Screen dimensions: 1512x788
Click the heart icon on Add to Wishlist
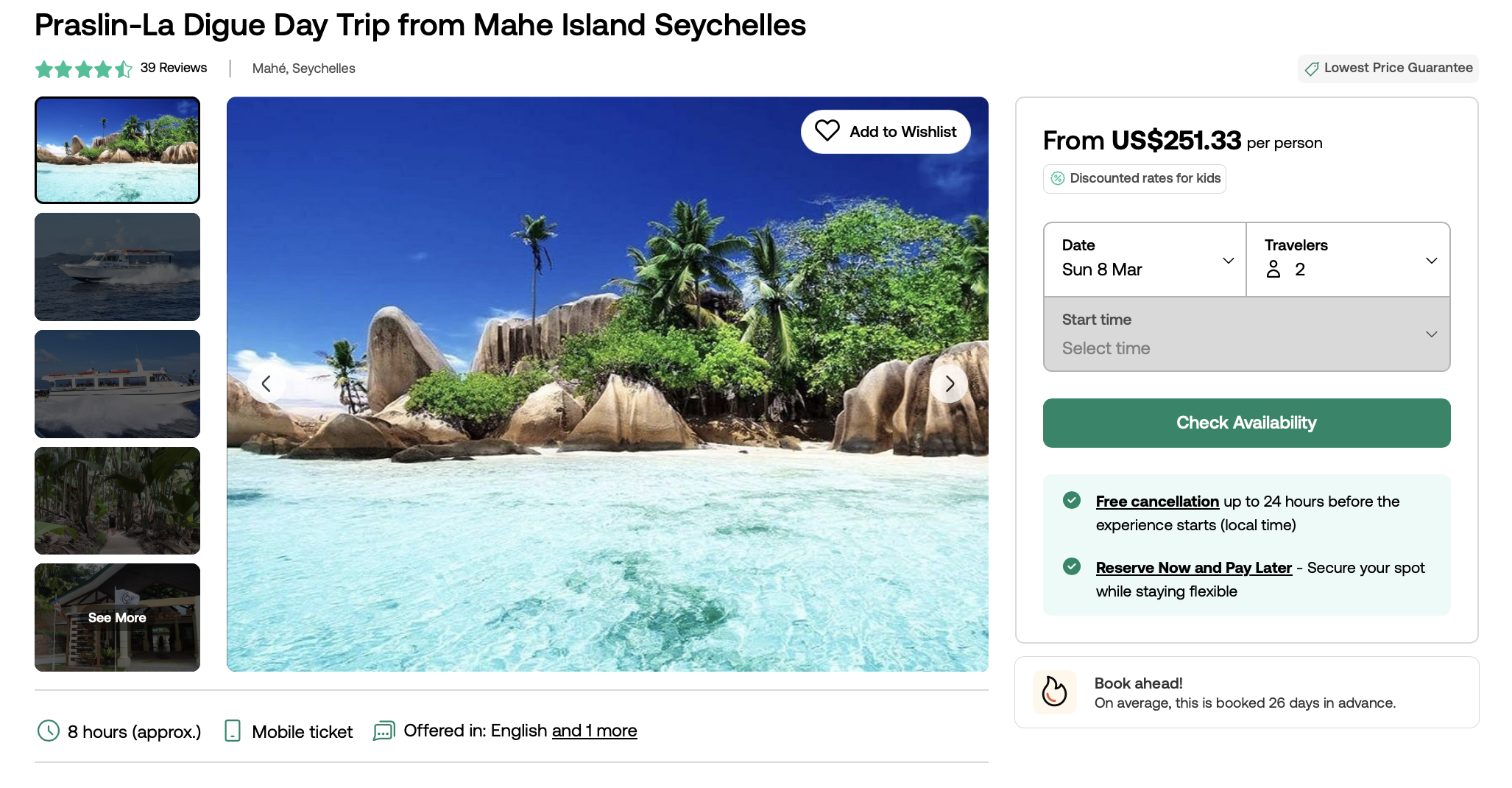(x=827, y=131)
